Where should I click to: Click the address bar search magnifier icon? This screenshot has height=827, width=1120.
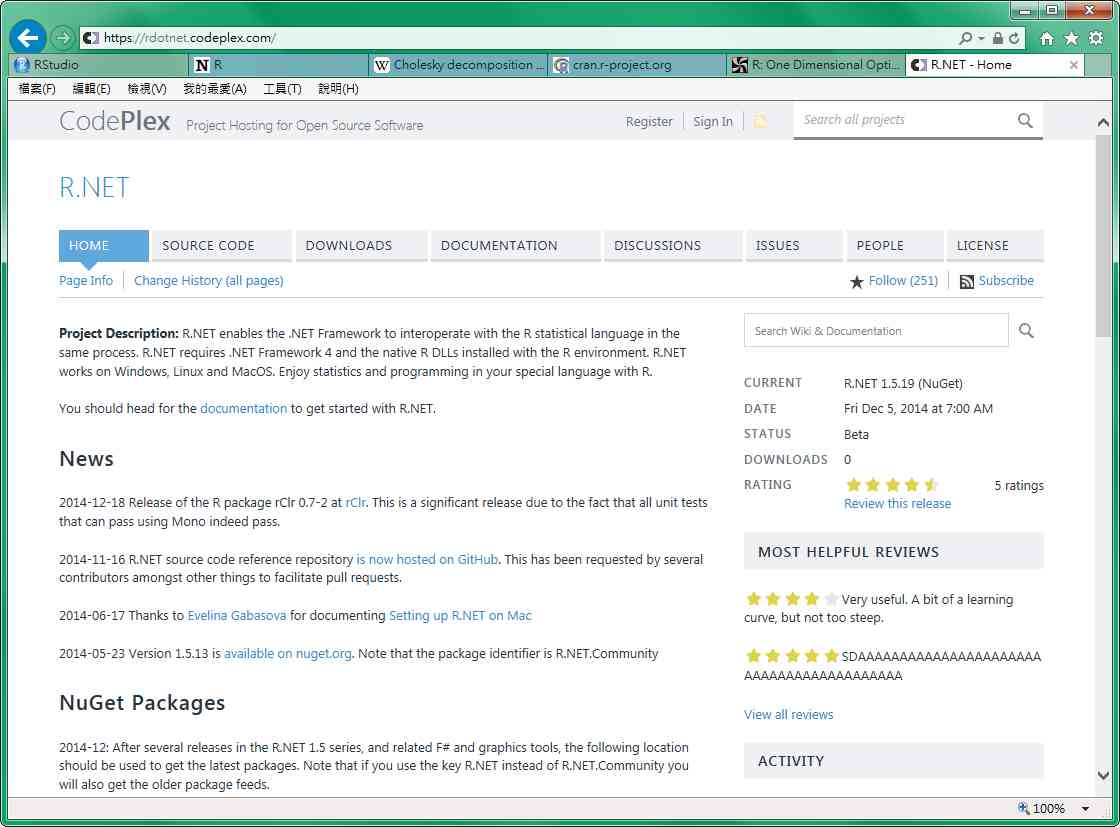pyautogui.click(x=965, y=38)
